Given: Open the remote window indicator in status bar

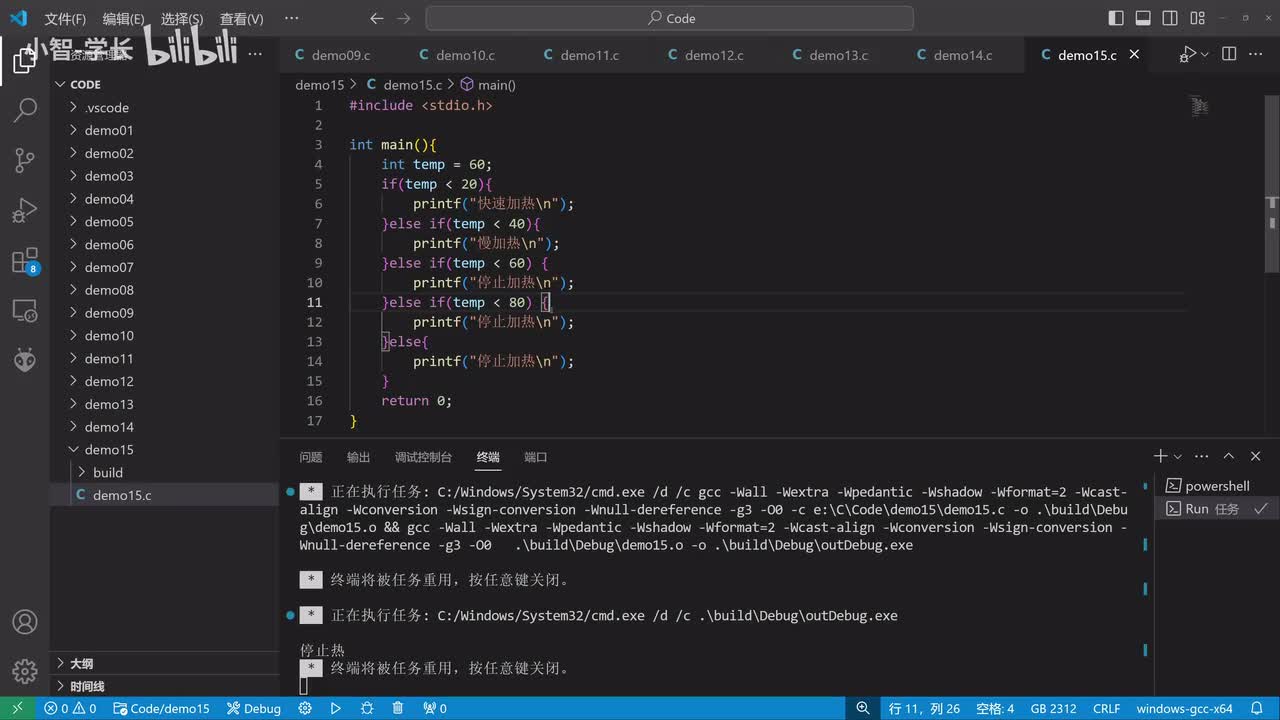Looking at the screenshot, I should [x=17, y=708].
